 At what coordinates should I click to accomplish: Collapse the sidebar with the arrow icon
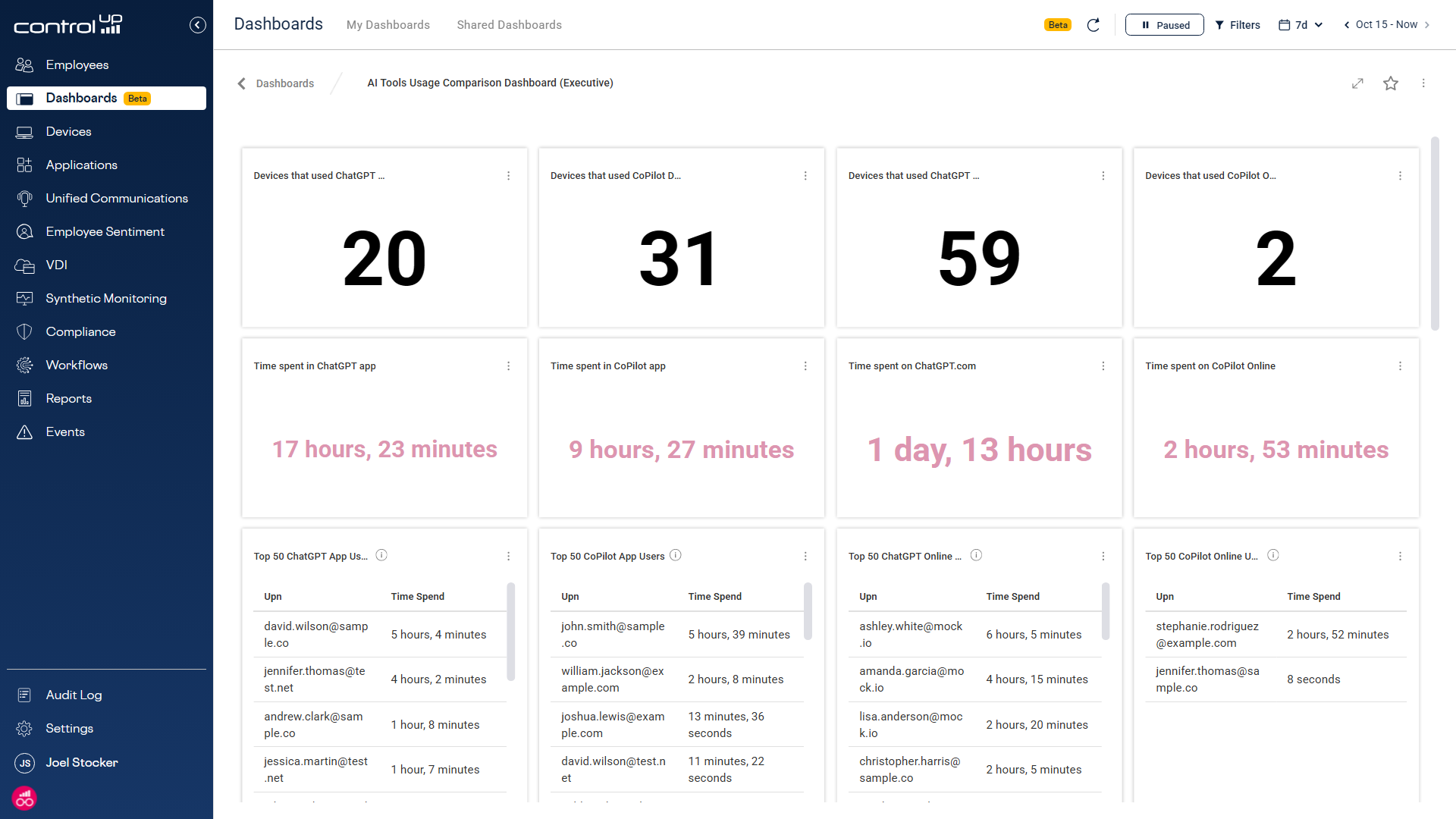(x=197, y=25)
